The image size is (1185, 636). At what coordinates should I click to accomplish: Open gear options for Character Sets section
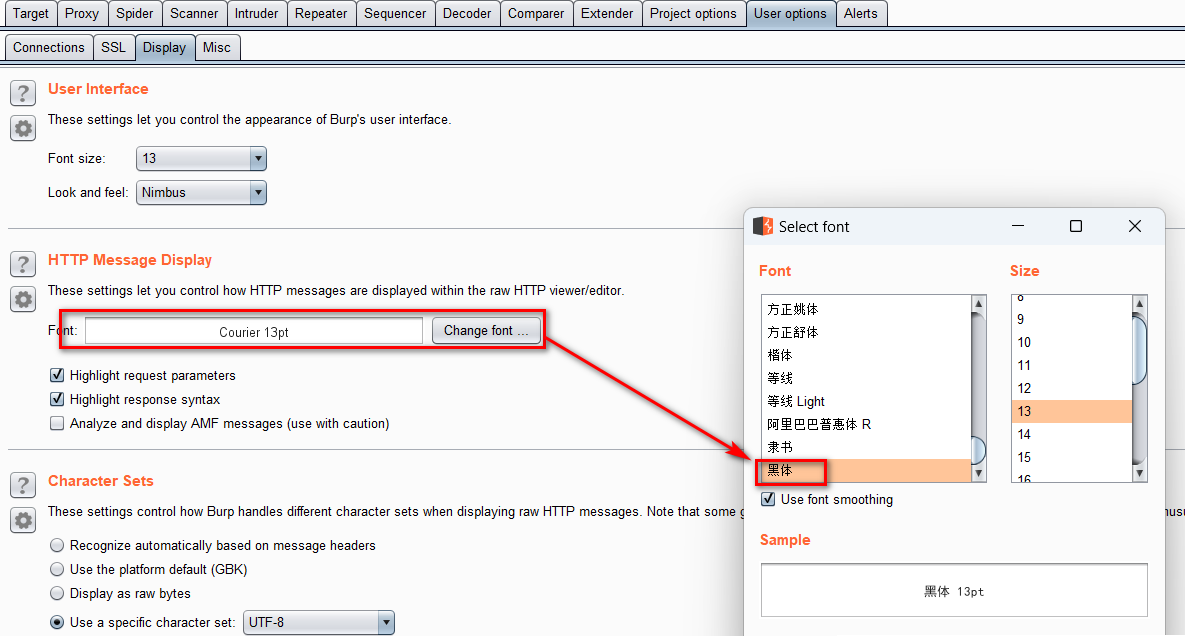pos(23,520)
